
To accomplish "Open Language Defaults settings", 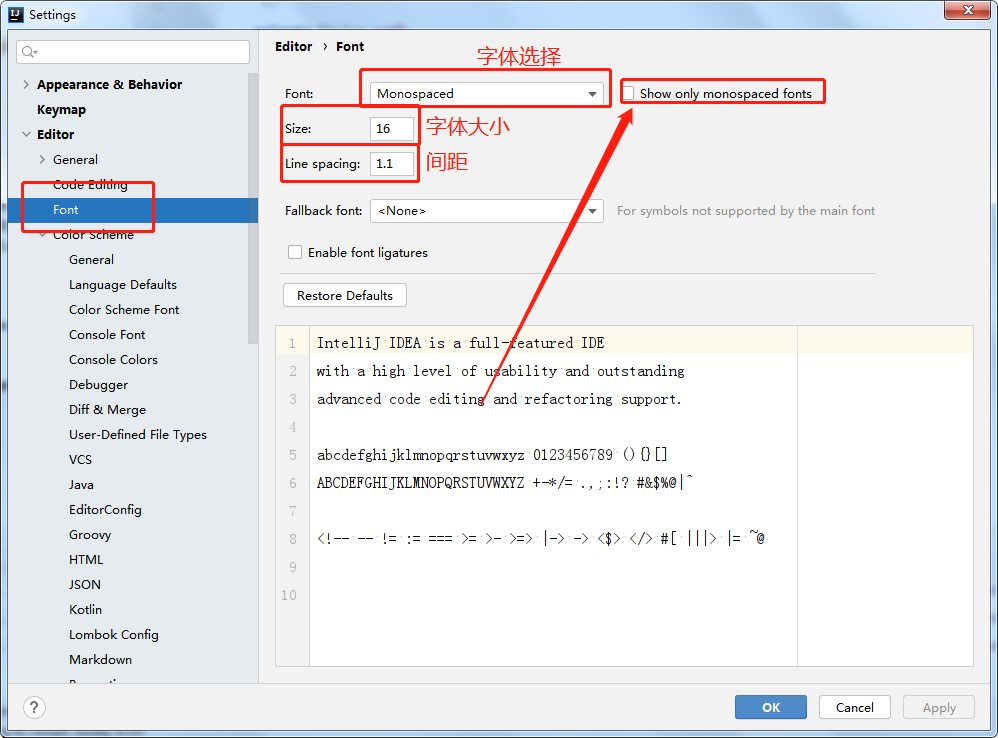I will 123,284.
